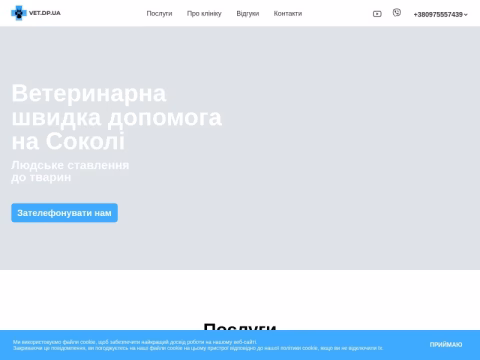Go to Про клініку page

coord(204,14)
